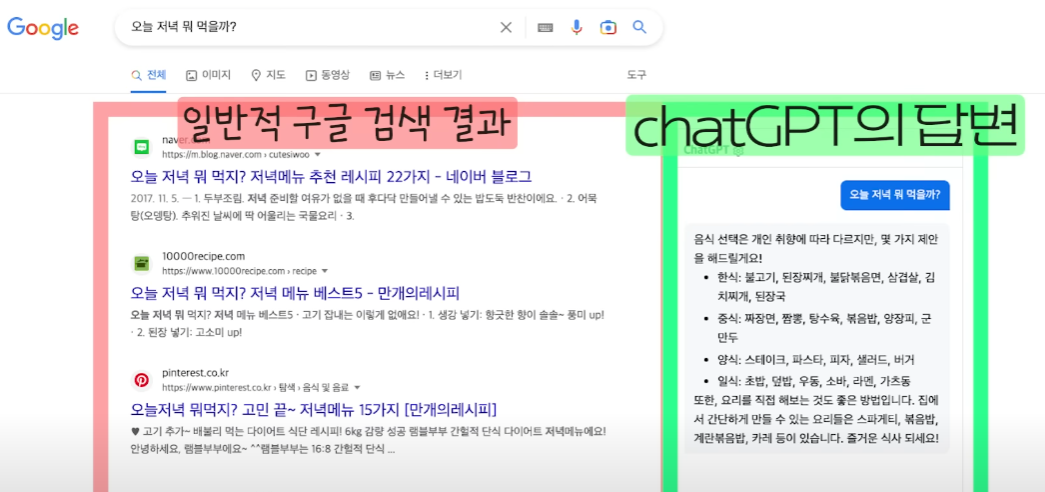1045x492 pixels.
Task: Click the search box containing 오늘 저녁 뭐 먹을까?
Action: click(x=389, y=27)
